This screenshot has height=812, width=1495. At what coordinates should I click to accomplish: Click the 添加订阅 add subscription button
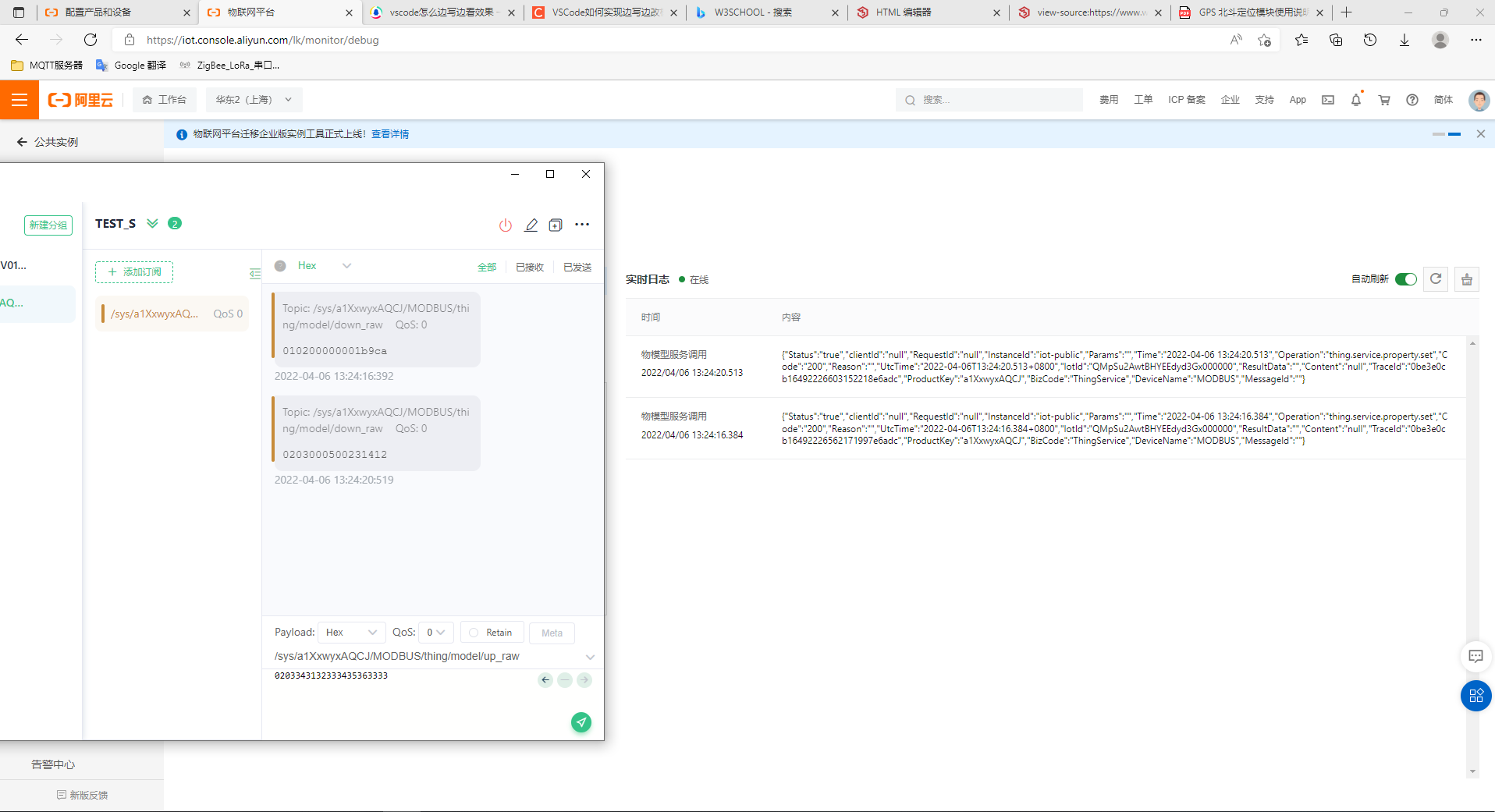click(134, 272)
